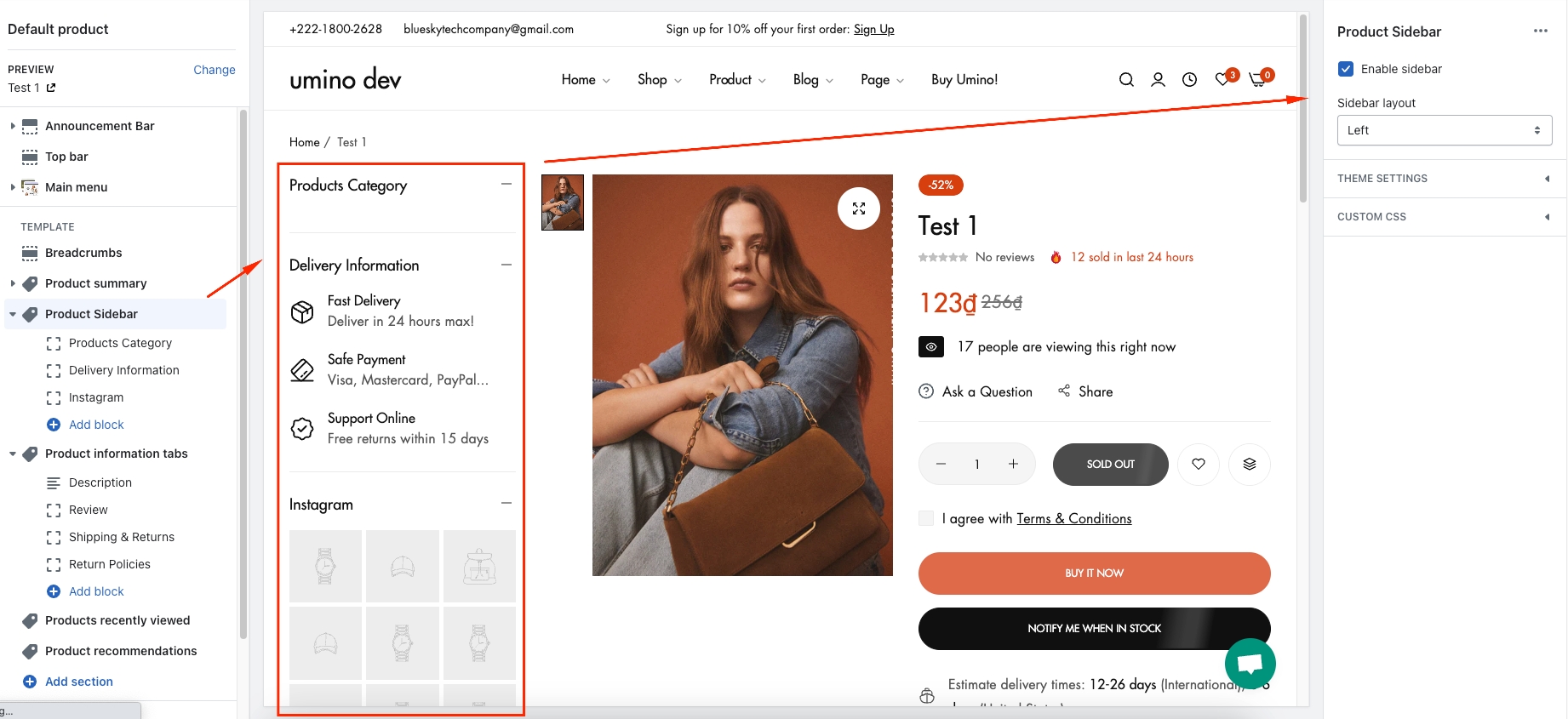This screenshot has width=1568, height=719.
Task: Click Add section link in left panel
Action: pyautogui.click(x=78, y=682)
